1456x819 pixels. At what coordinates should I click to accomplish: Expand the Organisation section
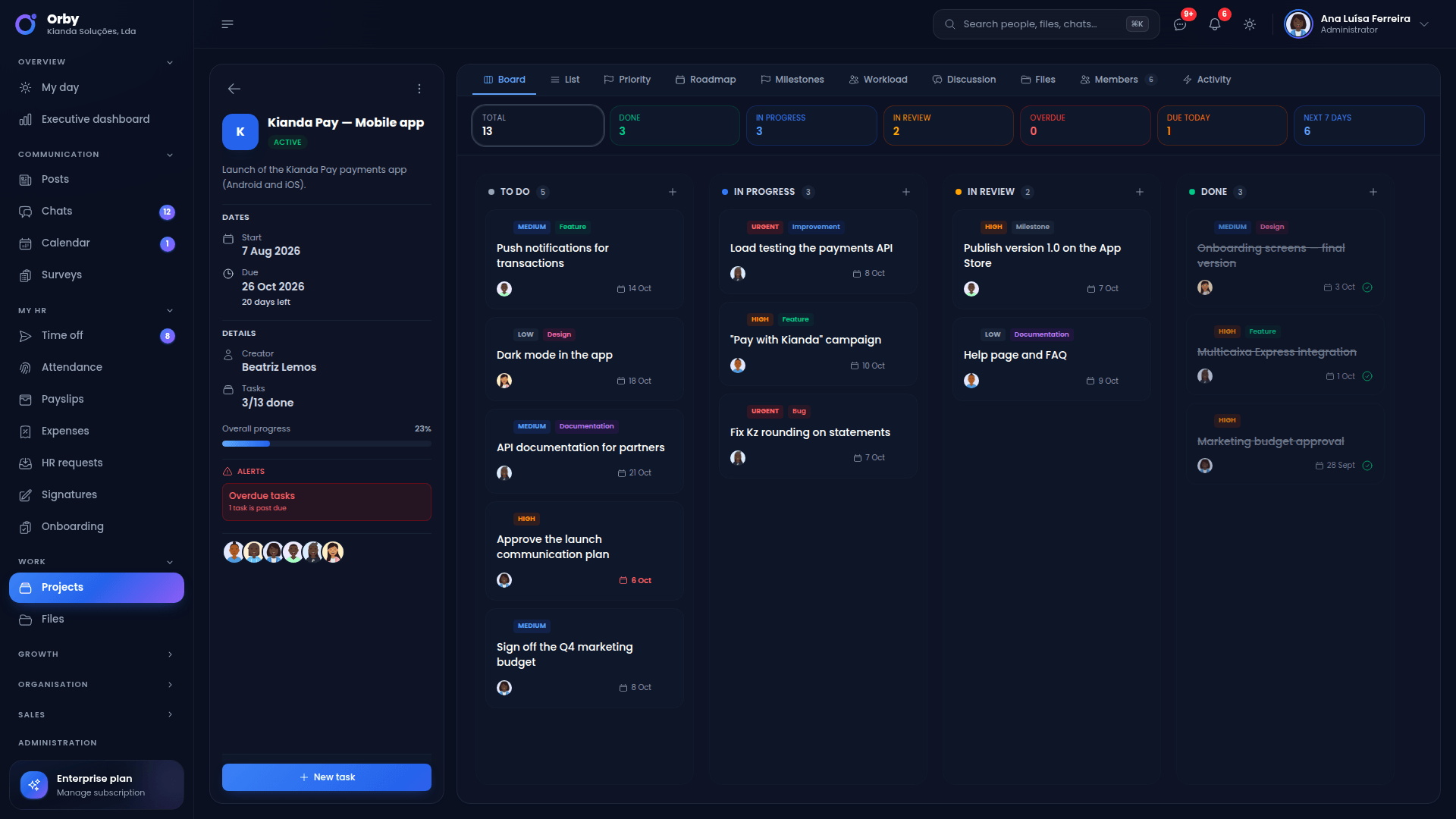[x=170, y=685]
